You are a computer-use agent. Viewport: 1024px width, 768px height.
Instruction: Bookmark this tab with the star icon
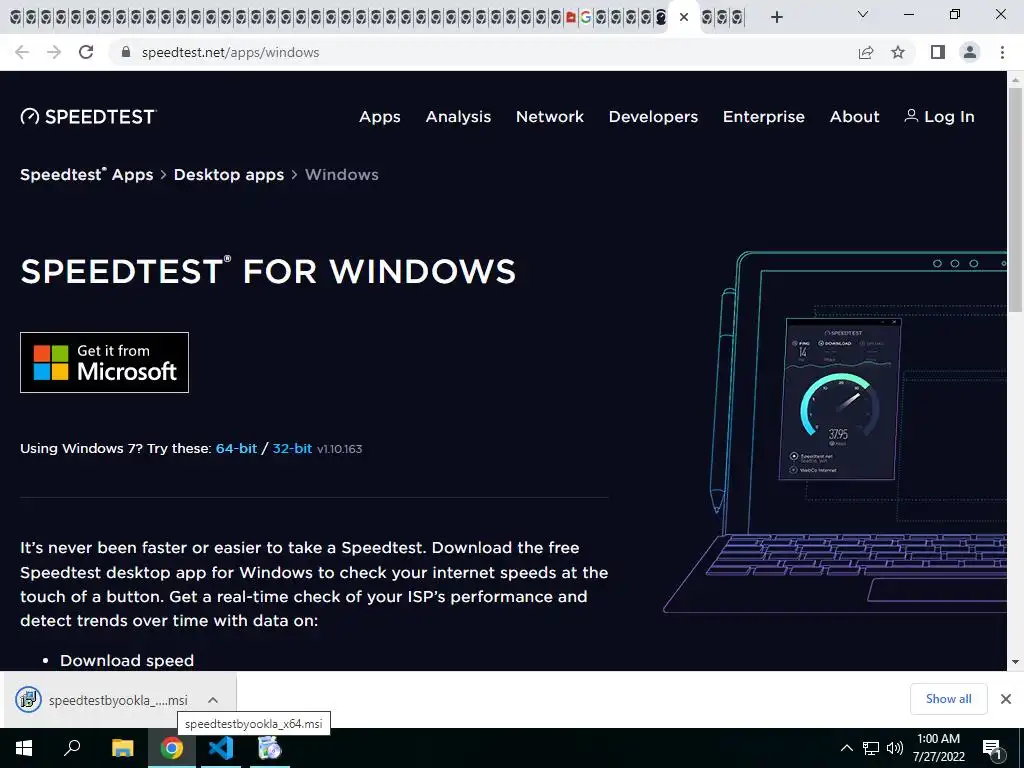pos(898,52)
